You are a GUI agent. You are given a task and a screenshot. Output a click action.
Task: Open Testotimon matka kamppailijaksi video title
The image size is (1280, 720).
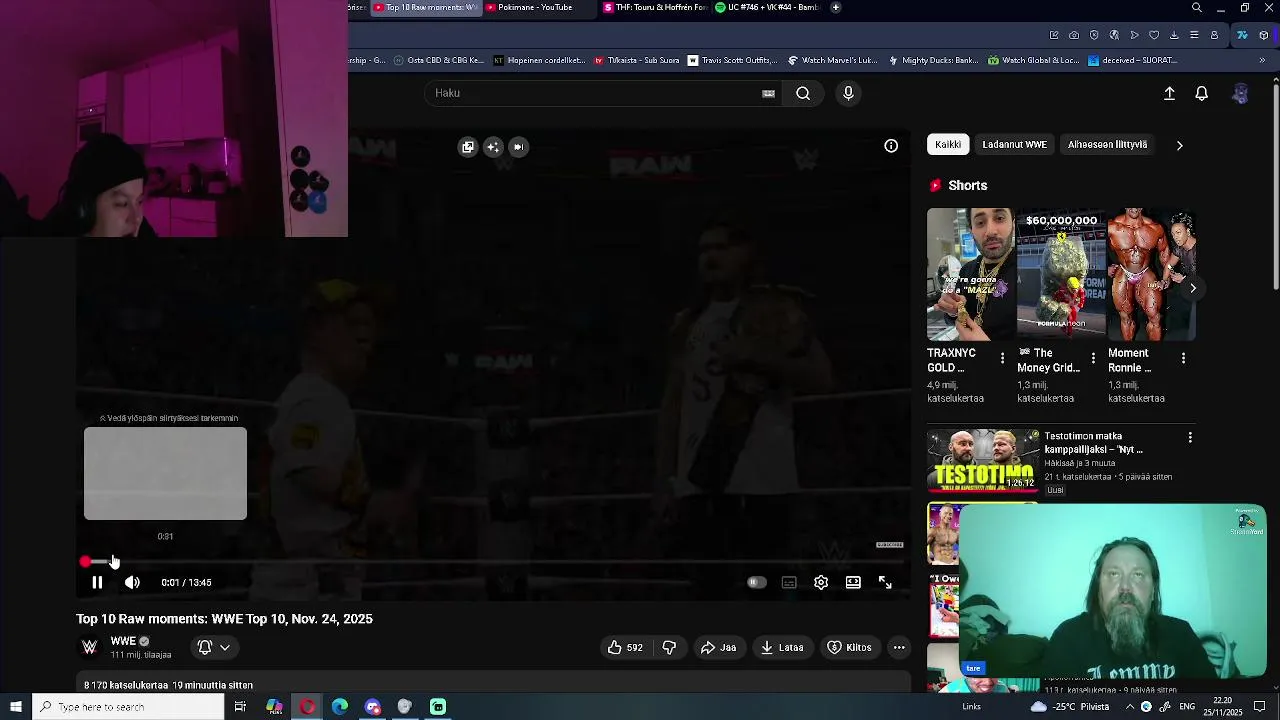tap(1093, 443)
